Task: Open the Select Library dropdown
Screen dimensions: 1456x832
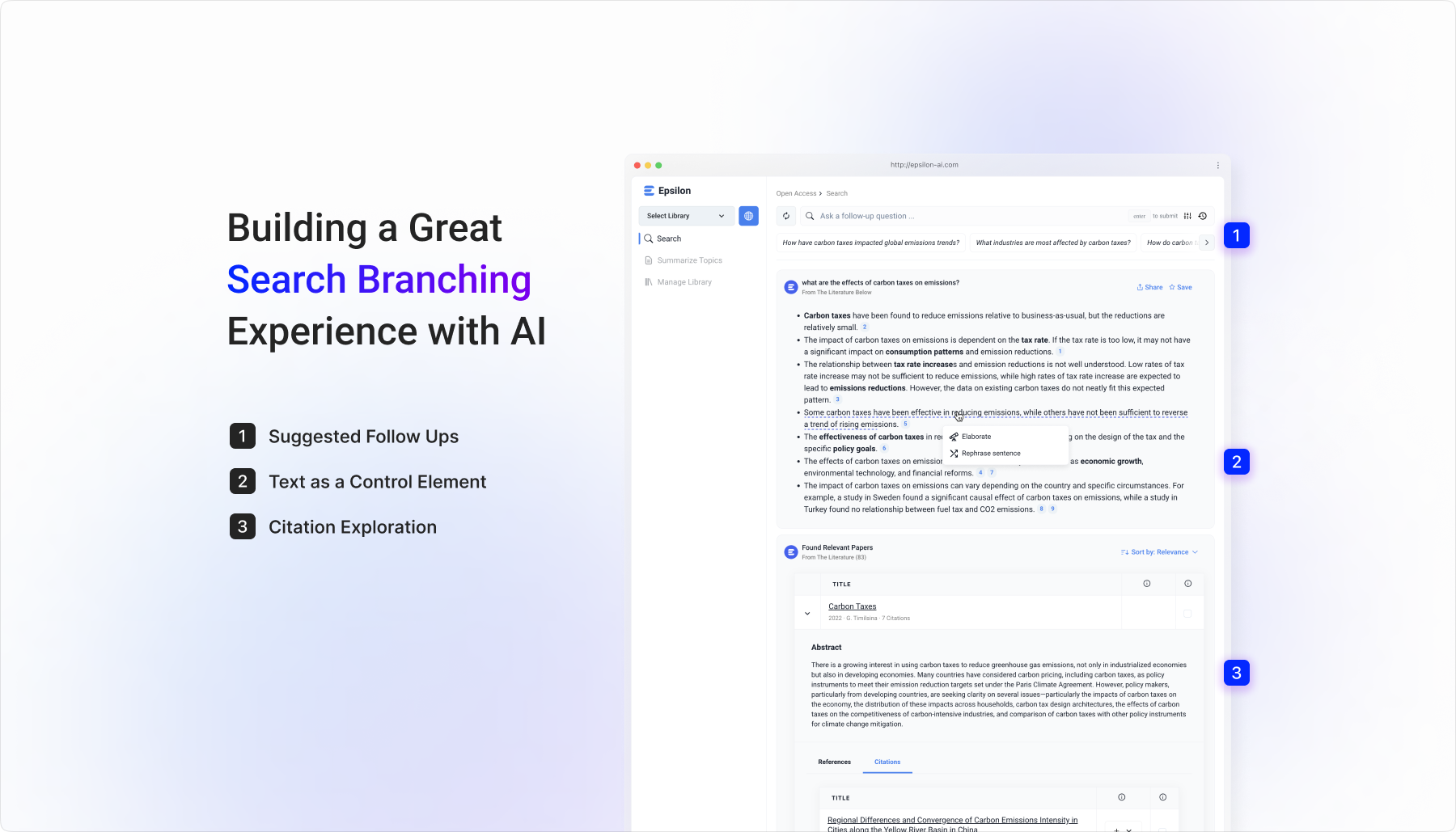Action: [686, 216]
